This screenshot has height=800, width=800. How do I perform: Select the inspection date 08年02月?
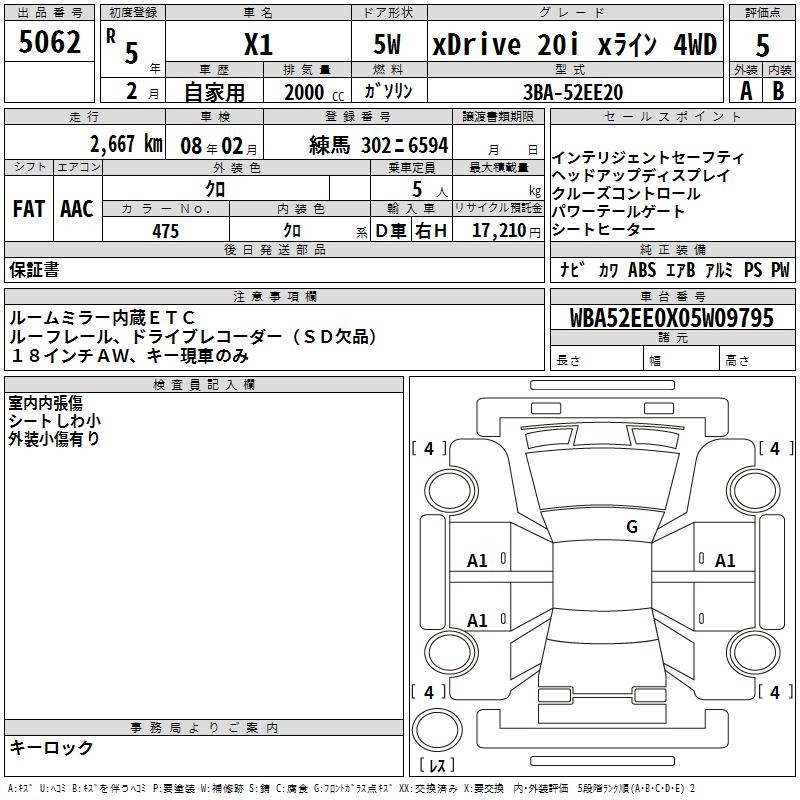tap(218, 146)
